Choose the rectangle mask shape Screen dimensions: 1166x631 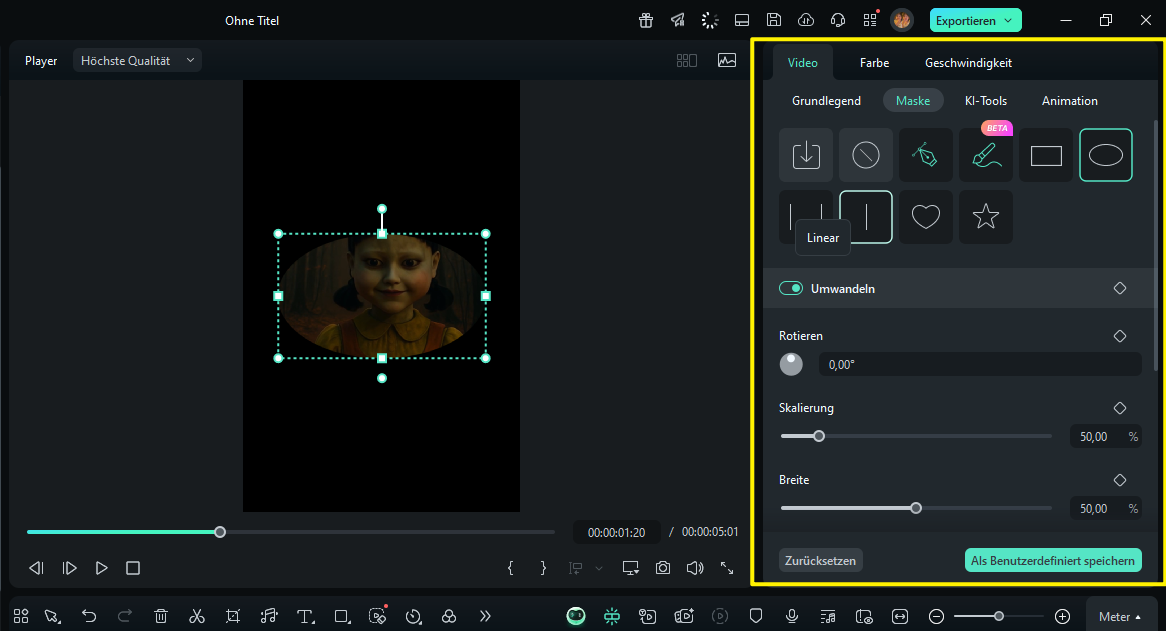click(1045, 155)
